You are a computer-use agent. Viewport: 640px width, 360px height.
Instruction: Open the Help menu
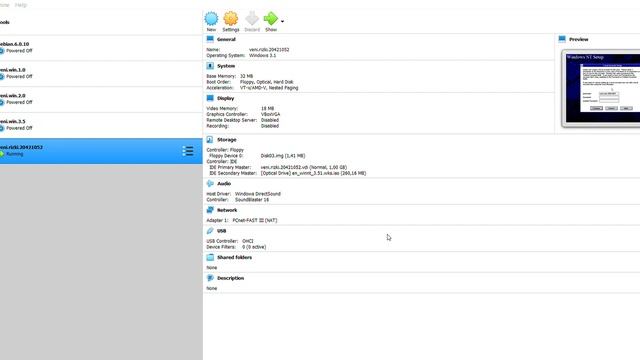(21, 5)
